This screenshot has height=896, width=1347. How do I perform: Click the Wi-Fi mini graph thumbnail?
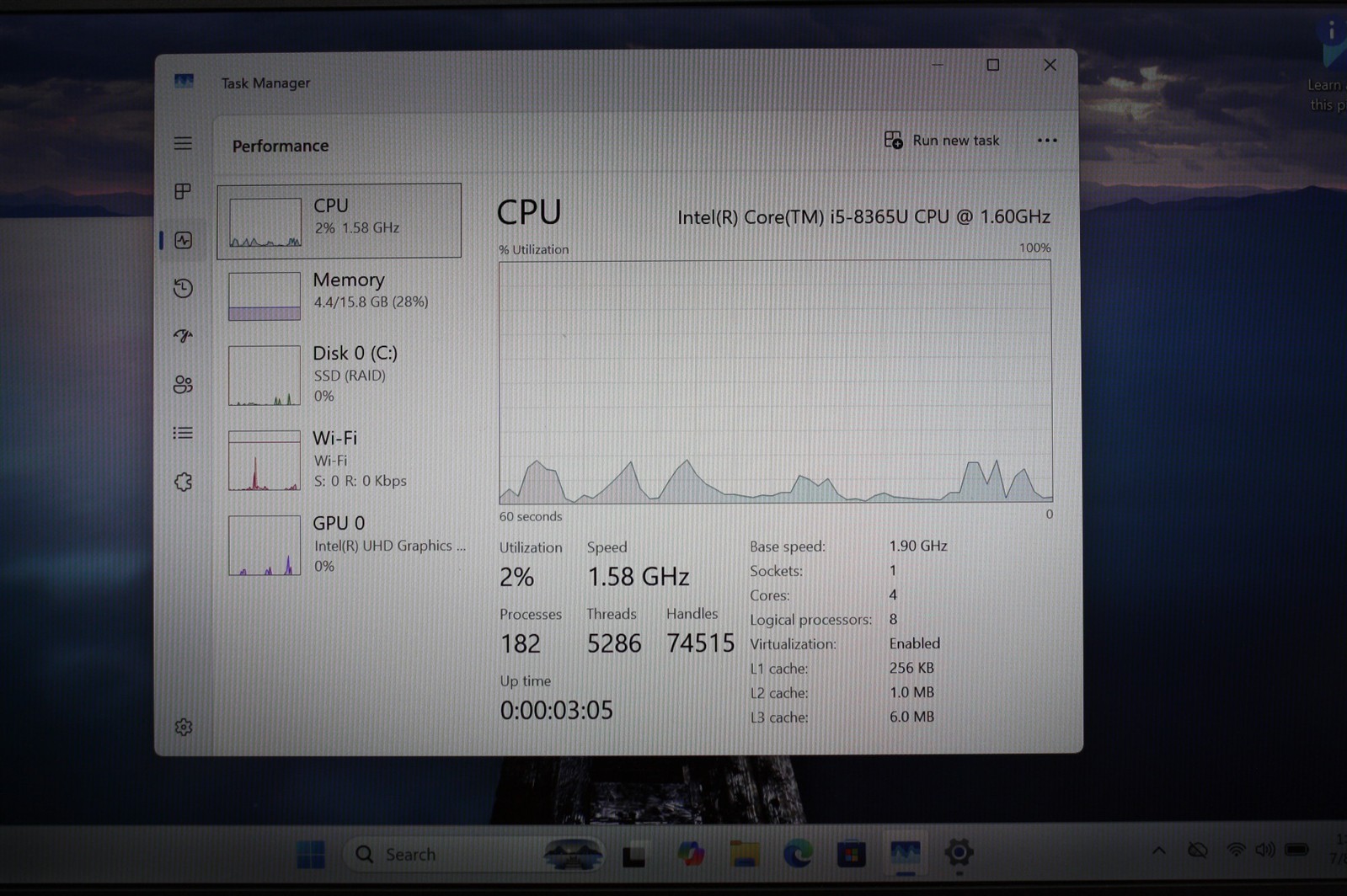tap(264, 461)
